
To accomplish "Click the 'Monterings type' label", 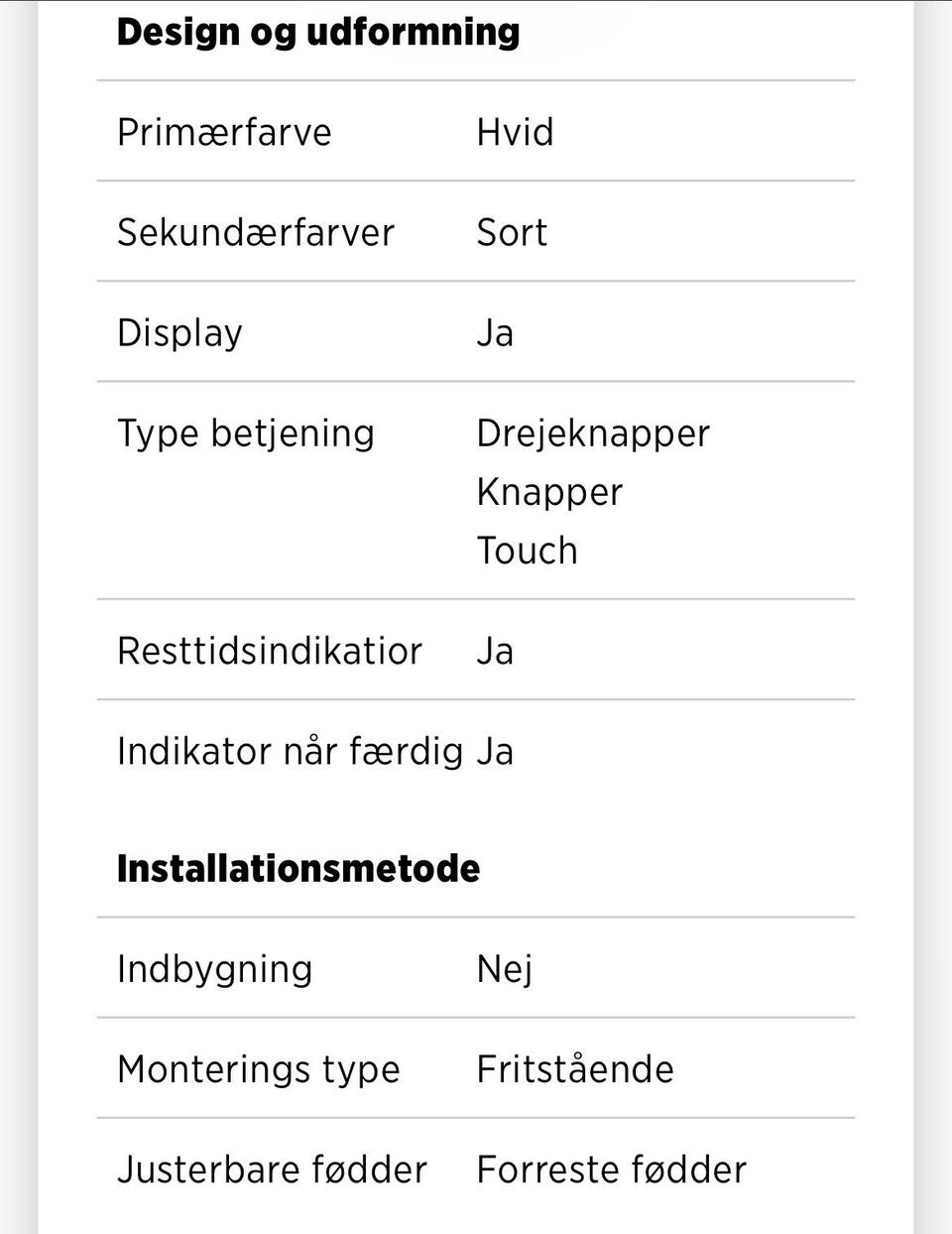I will 258,1069.
